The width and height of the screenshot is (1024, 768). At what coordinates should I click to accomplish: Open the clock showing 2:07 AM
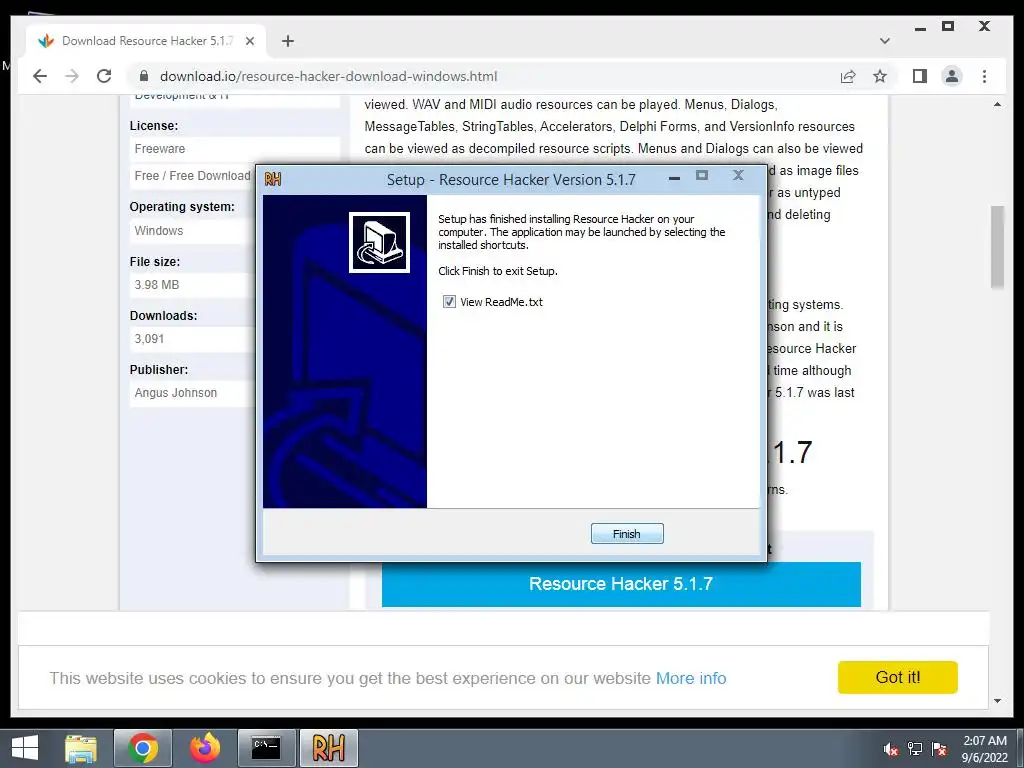point(984,749)
